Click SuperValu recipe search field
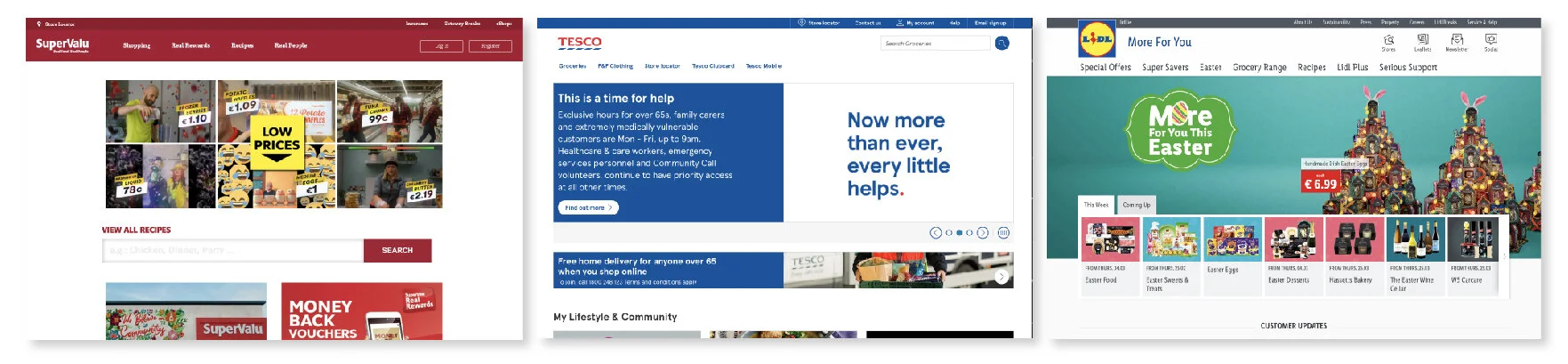1568x364 pixels. click(x=233, y=250)
